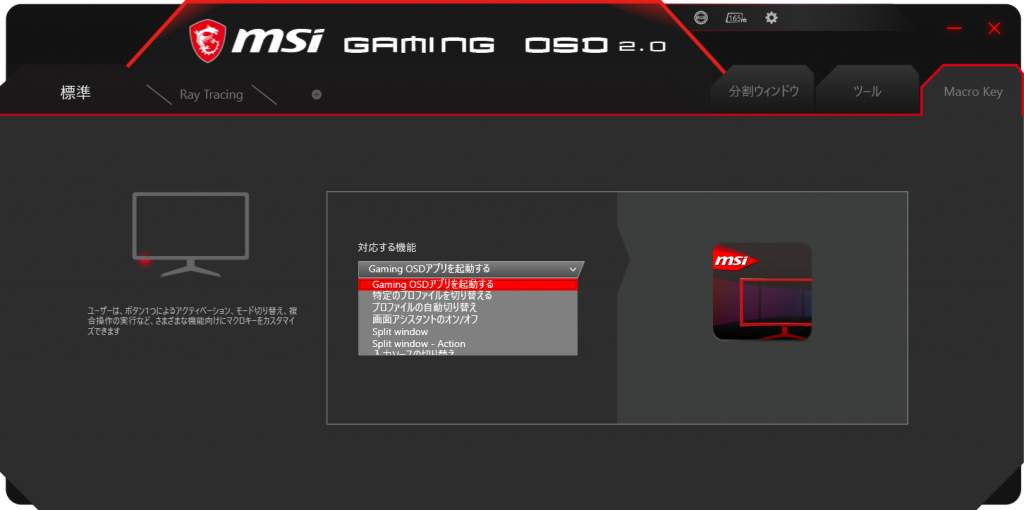Collapse the 対応する機能 dropdown box
This screenshot has height=510, width=1024.
(x=470, y=269)
